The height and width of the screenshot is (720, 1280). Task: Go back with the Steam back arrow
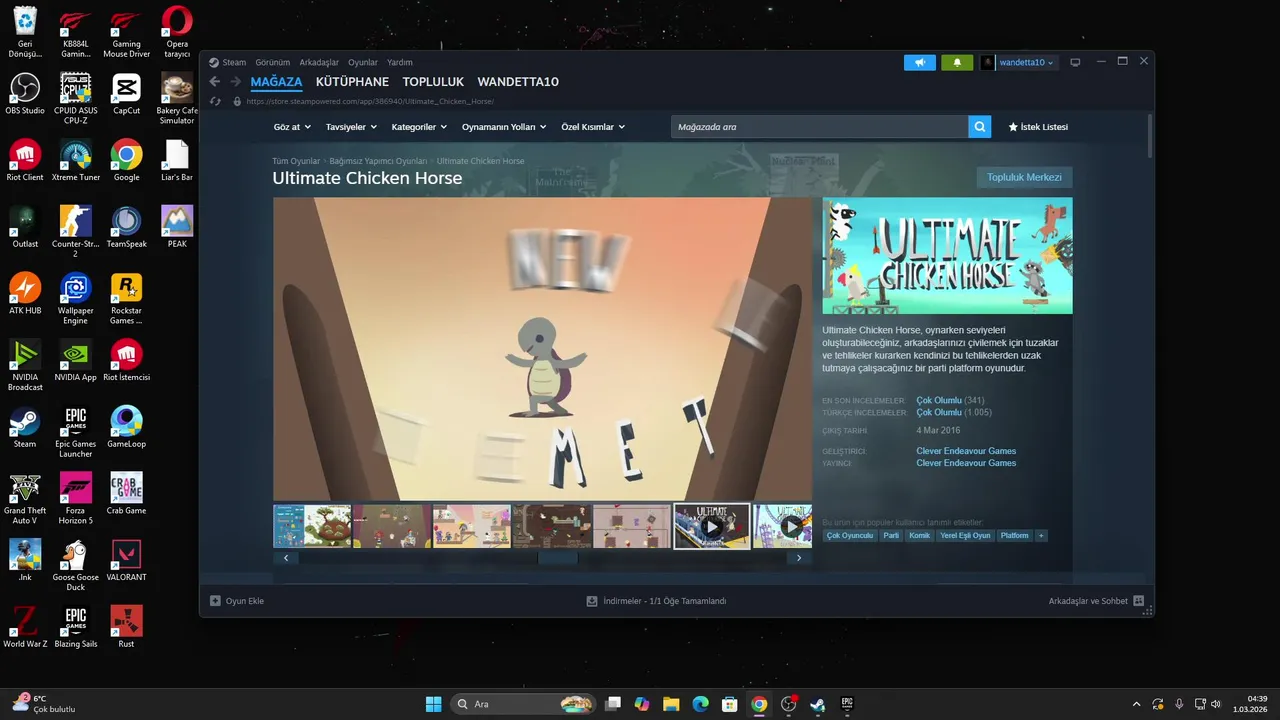(x=214, y=82)
